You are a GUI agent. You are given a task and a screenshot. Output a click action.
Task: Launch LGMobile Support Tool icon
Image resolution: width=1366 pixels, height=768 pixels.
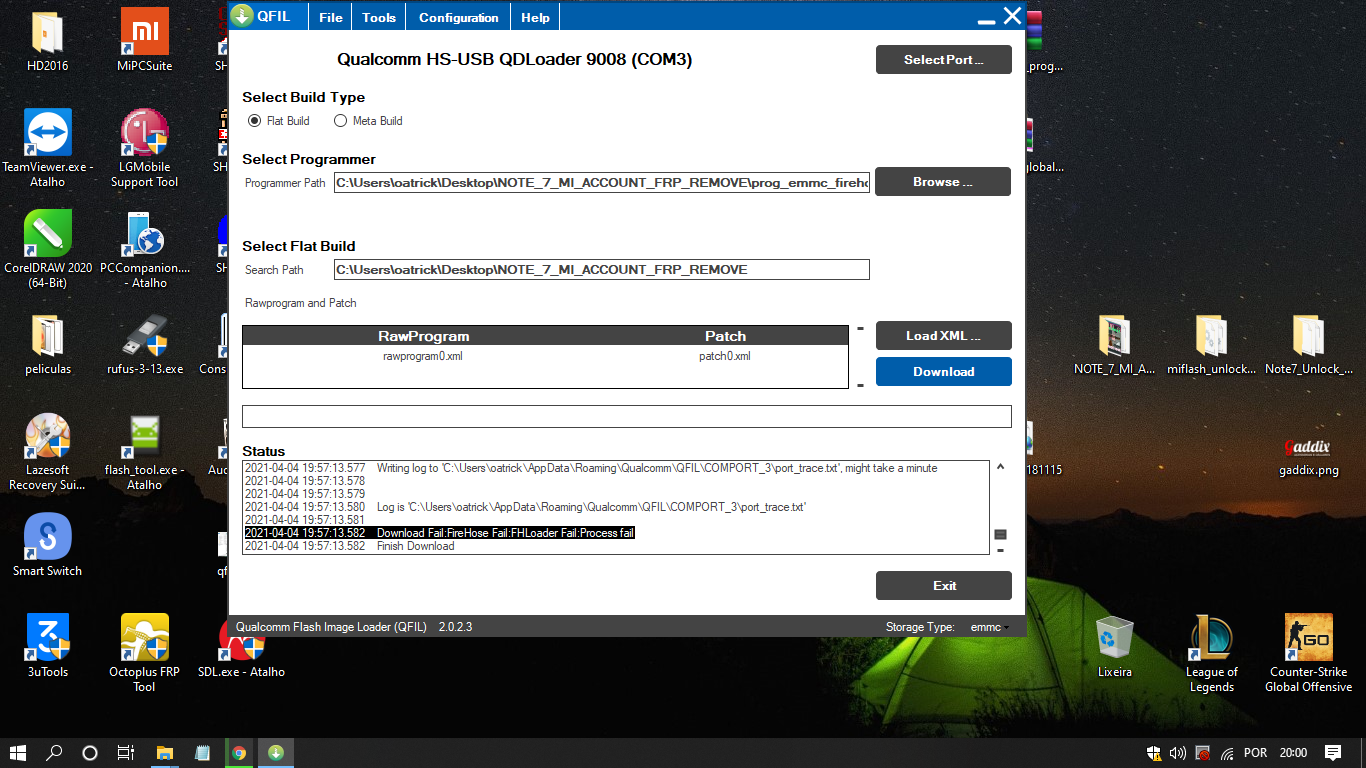pyautogui.click(x=144, y=148)
